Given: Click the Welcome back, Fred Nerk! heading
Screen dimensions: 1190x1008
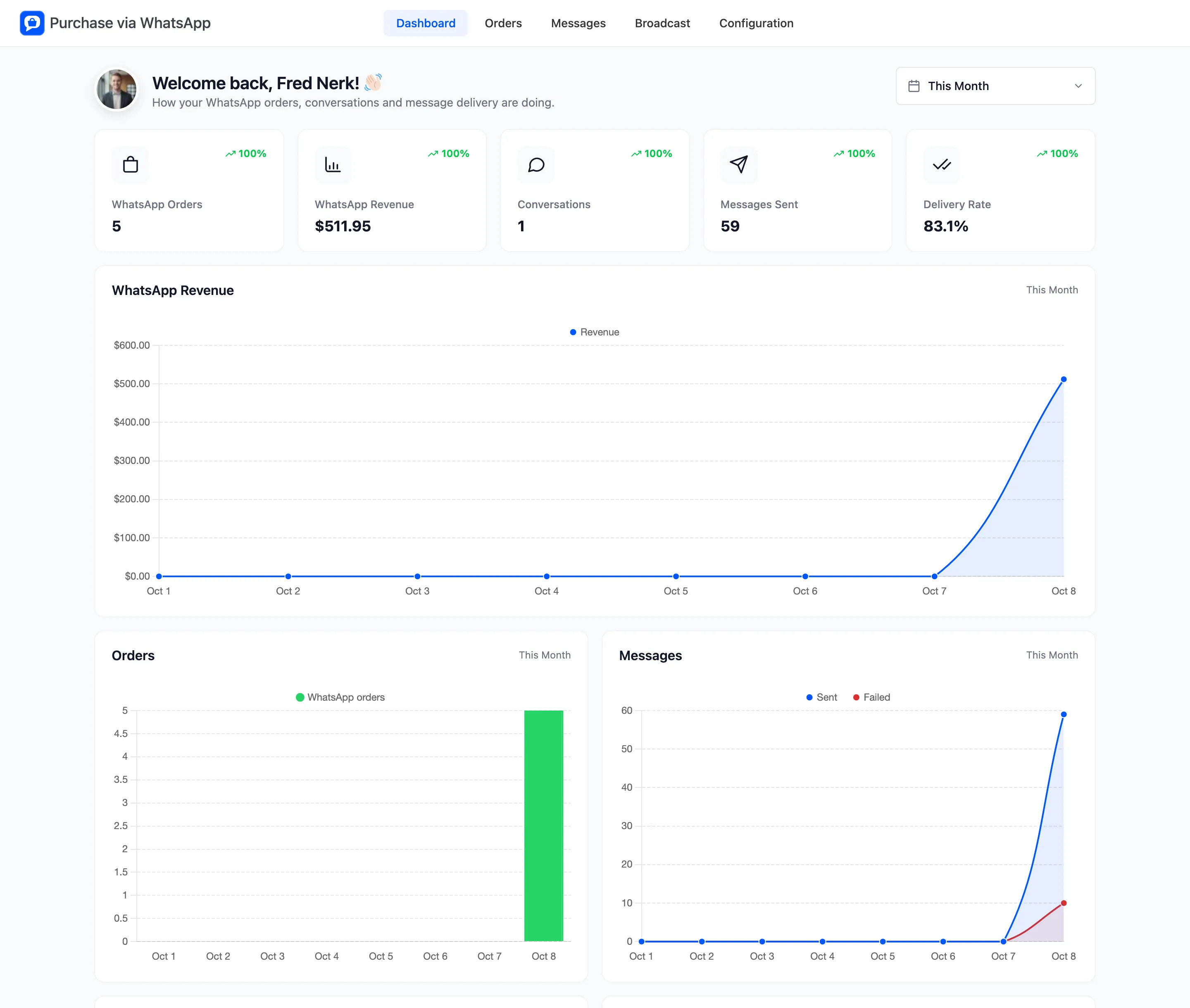Looking at the screenshot, I should coord(255,83).
